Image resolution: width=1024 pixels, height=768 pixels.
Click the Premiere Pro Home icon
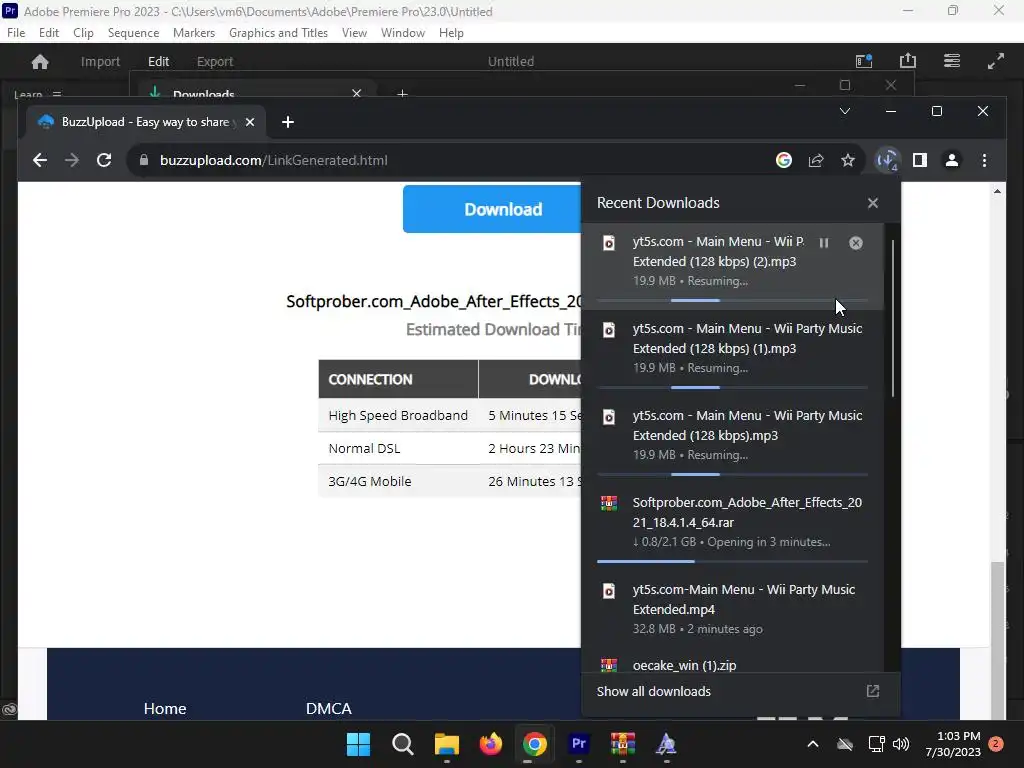tap(40, 61)
